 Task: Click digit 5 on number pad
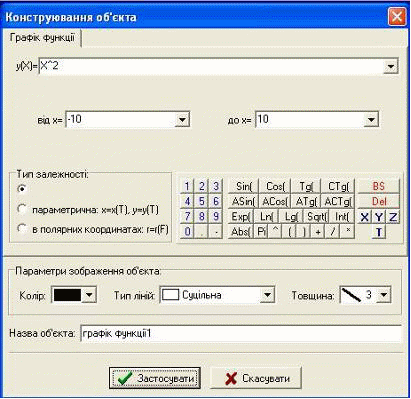(201, 201)
